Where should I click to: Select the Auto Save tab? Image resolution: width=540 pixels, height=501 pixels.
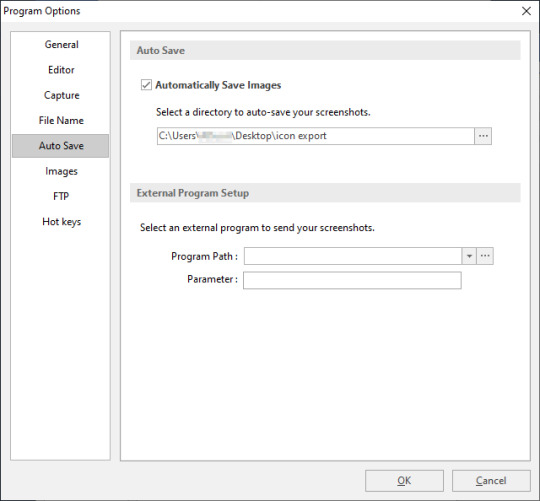pos(61,146)
